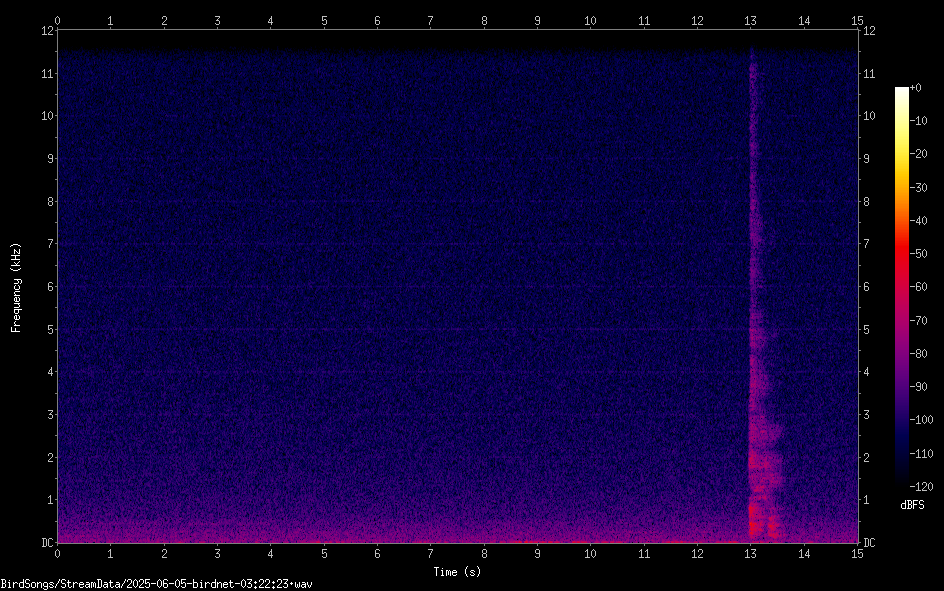This screenshot has height=591, width=944.
Task: Click the "14" tick on the top time axis
Action: coord(804,20)
